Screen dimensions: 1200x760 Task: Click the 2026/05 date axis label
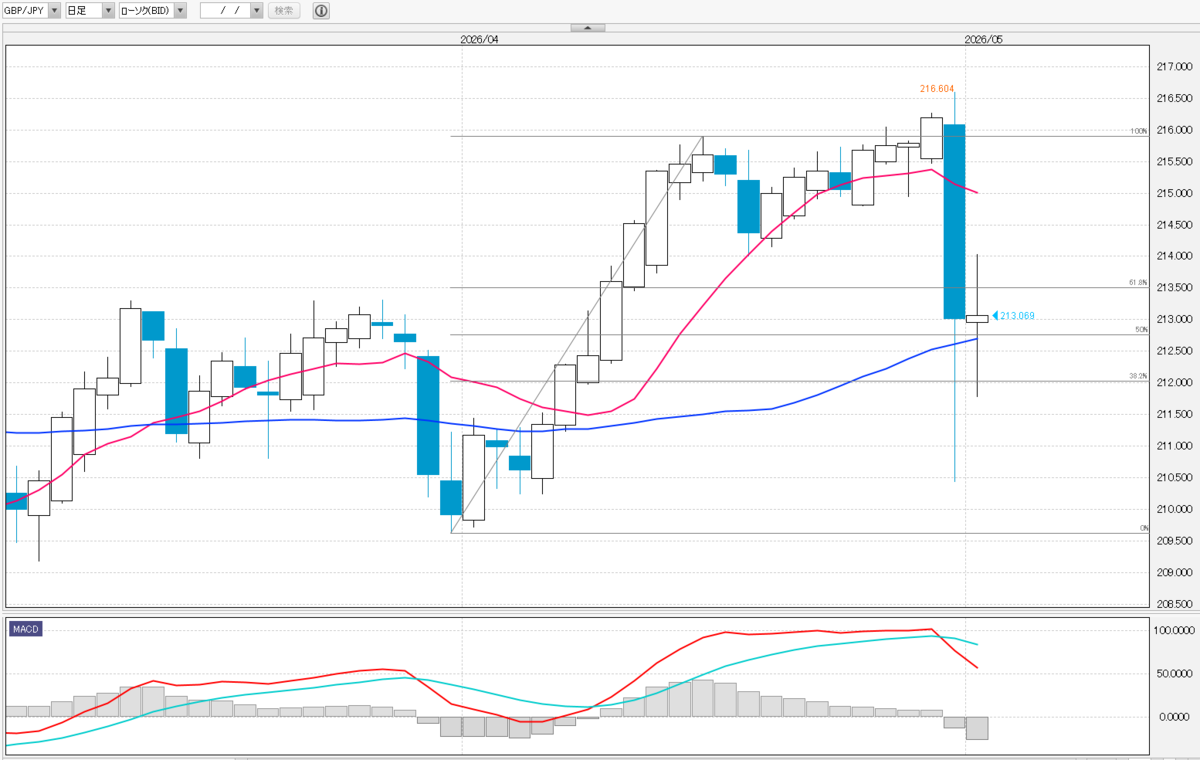pos(983,39)
